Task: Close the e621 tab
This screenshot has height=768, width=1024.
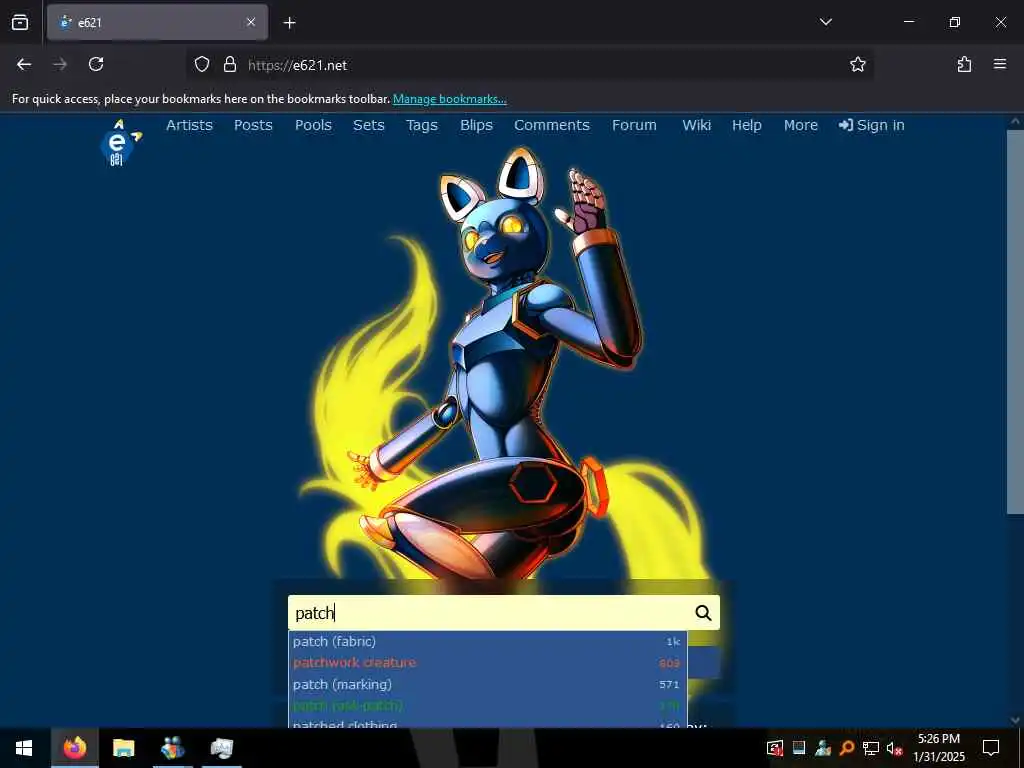Action: [251, 22]
